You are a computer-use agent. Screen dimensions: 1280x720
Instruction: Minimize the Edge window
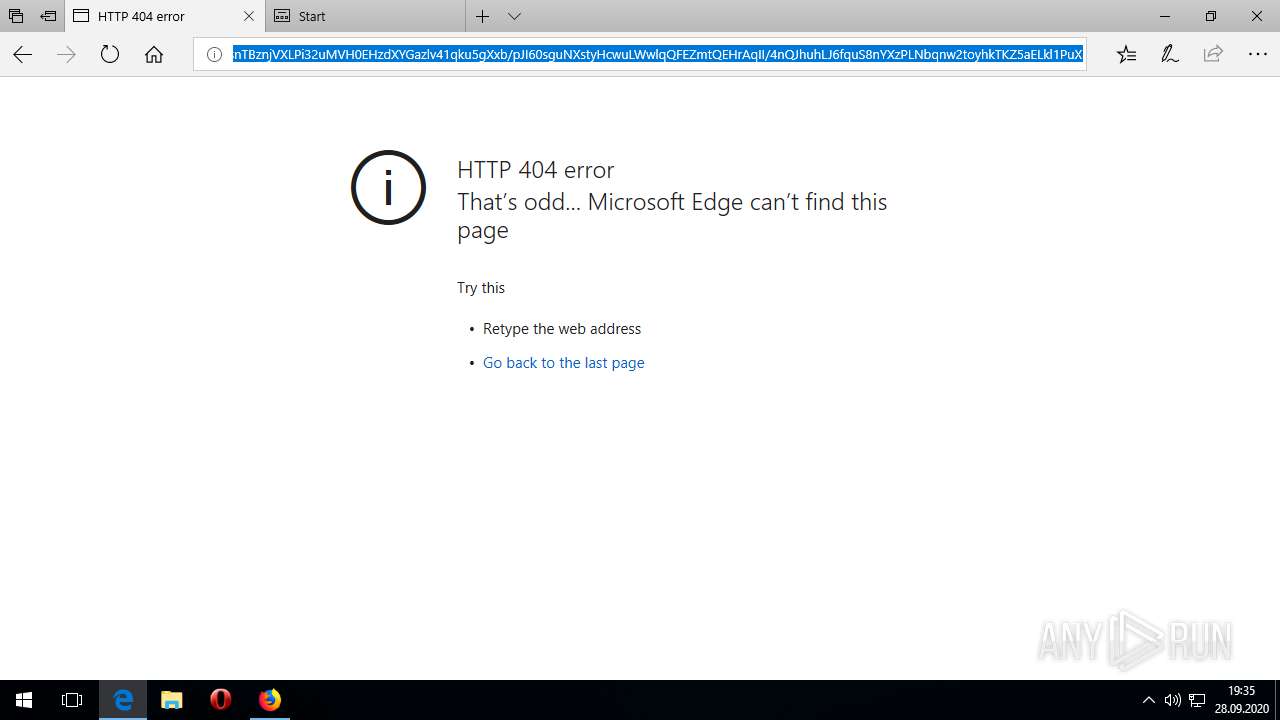tap(1165, 16)
